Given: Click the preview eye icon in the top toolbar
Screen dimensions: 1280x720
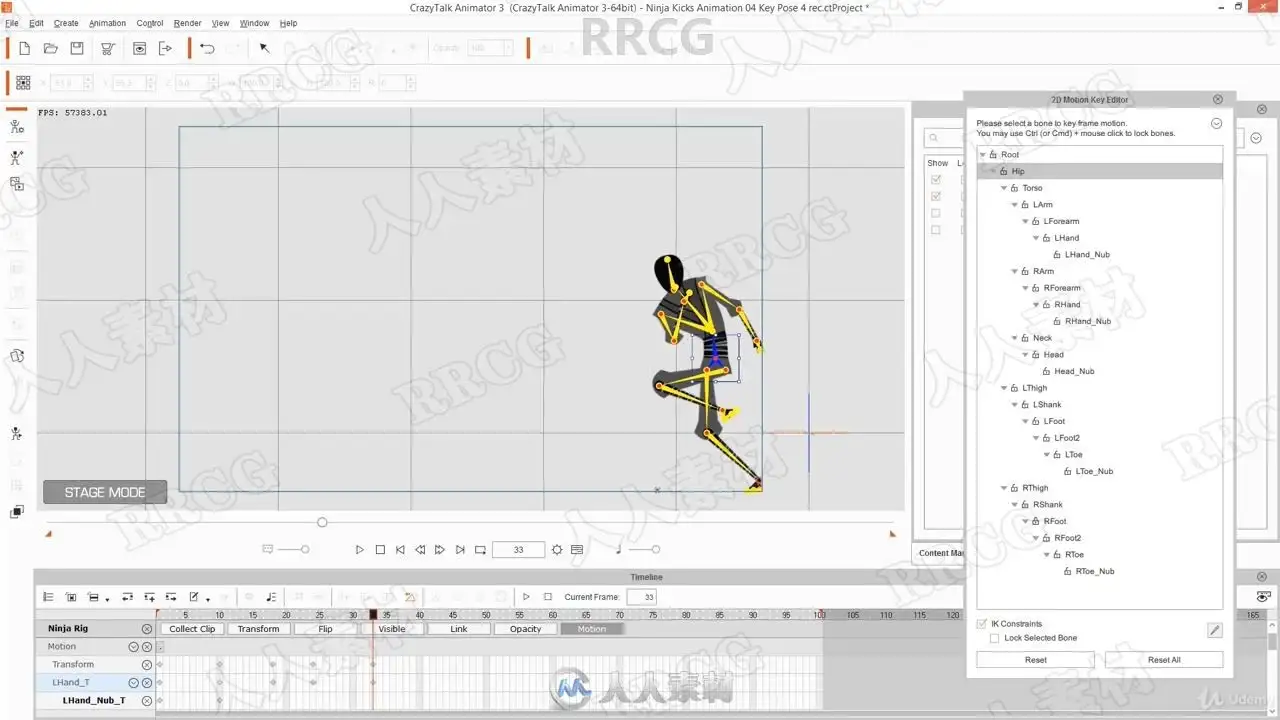Looking at the screenshot, I should point(140,48).
